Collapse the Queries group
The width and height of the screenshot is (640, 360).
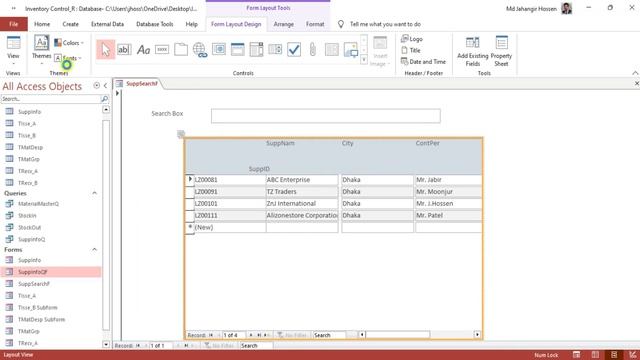(x=95, y=193)
